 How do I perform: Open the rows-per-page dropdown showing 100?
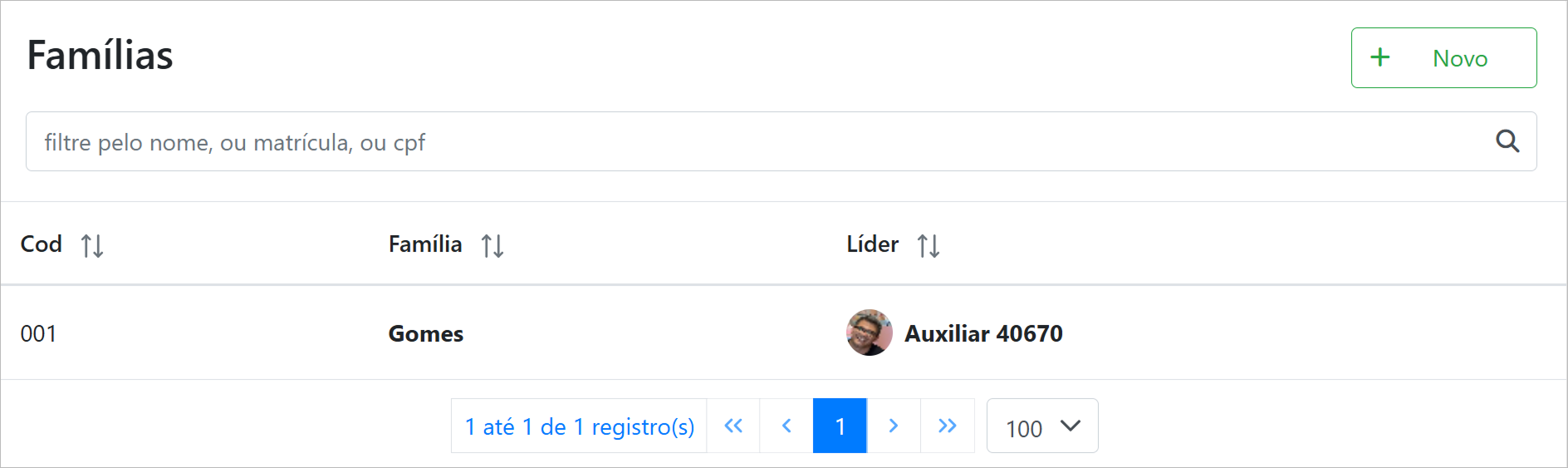(x=1041, y=426)
